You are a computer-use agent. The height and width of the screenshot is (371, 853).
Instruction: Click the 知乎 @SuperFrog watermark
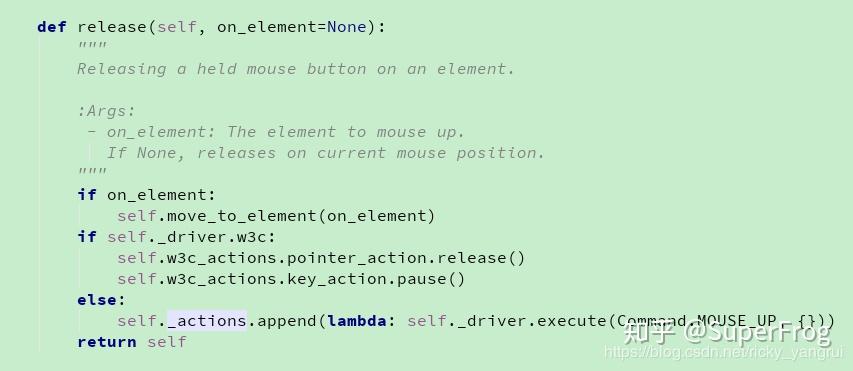[728, 332]
